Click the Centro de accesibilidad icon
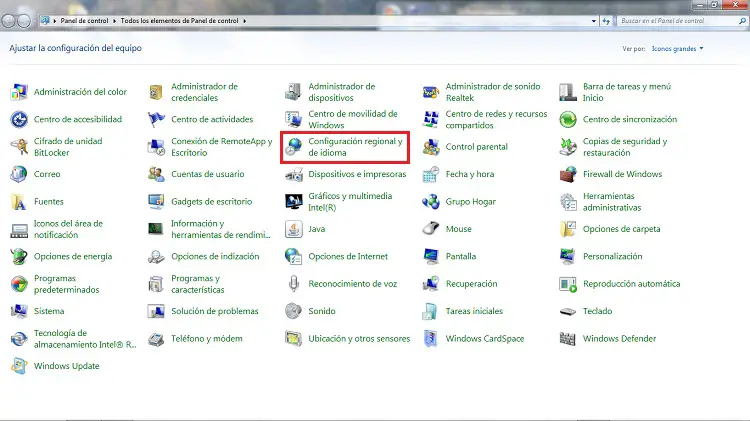Screen dimensions: 750x421 click(x=19, y=119)
